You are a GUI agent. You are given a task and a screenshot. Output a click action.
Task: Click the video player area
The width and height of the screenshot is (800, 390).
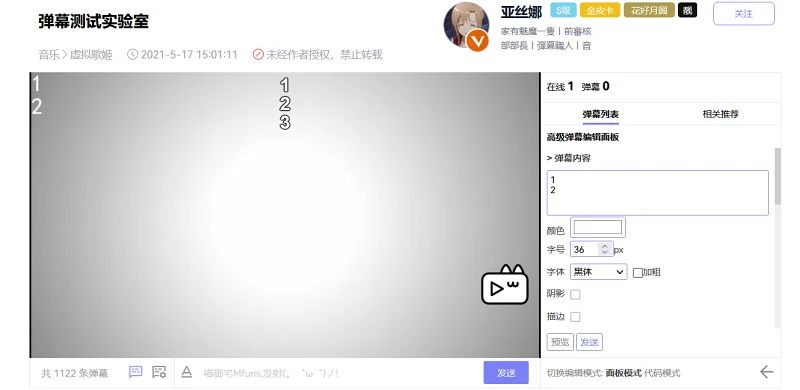tap(285, 215)
